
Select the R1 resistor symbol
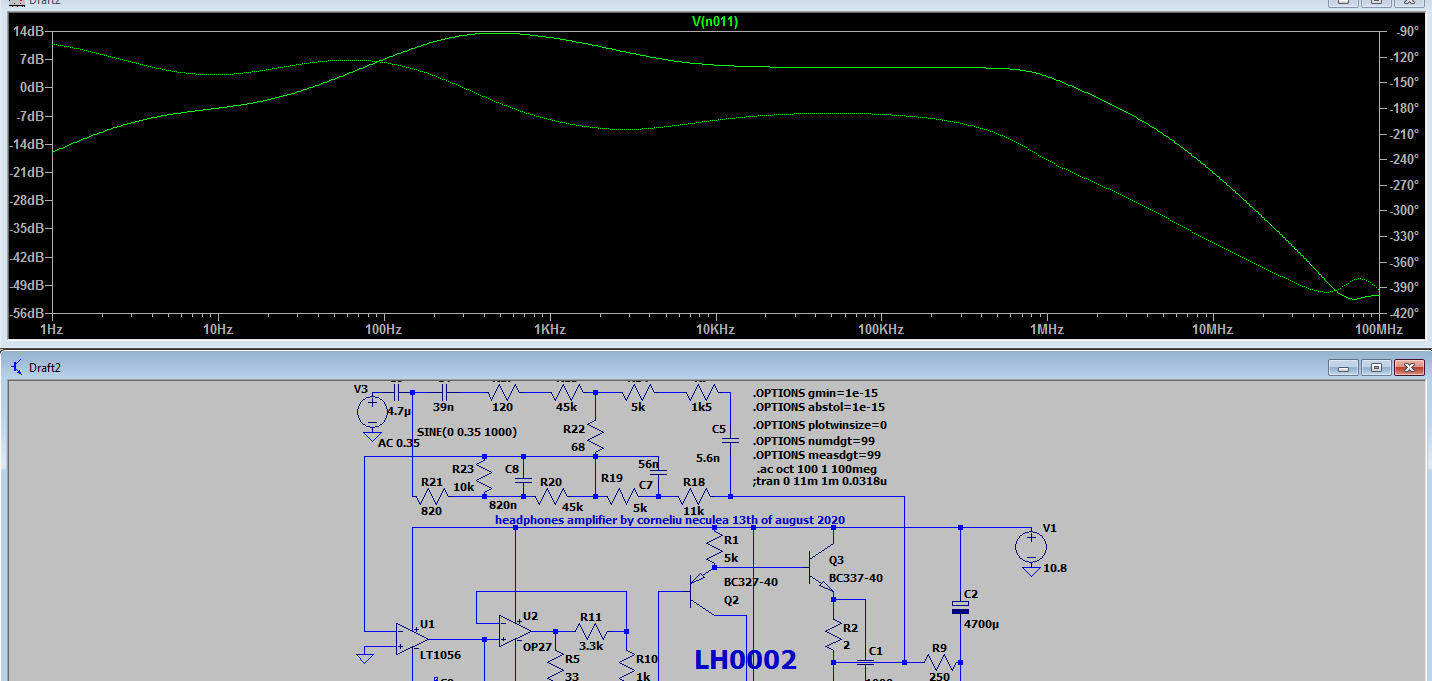715,547
